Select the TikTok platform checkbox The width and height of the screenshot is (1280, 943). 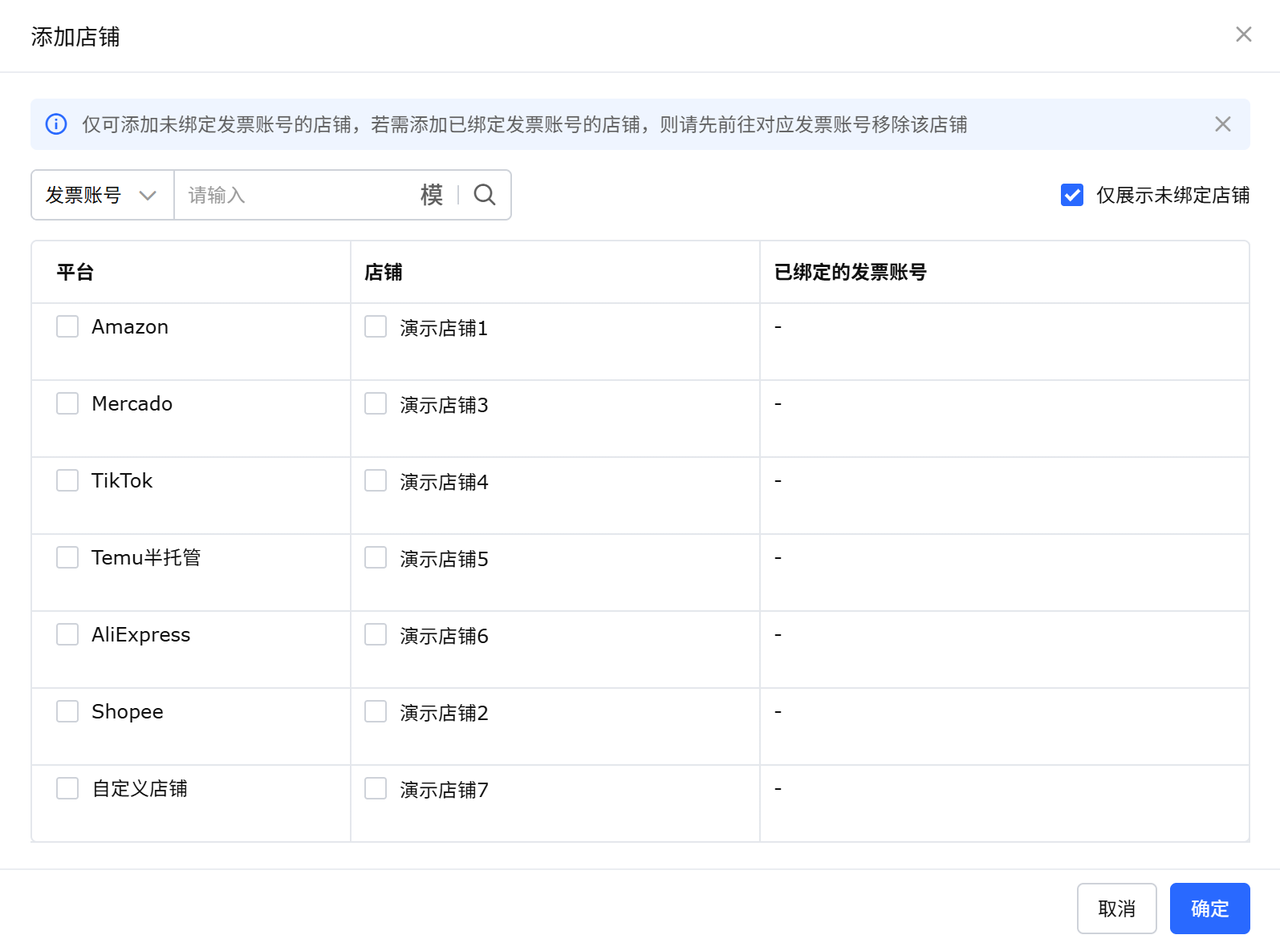(67, 481)
